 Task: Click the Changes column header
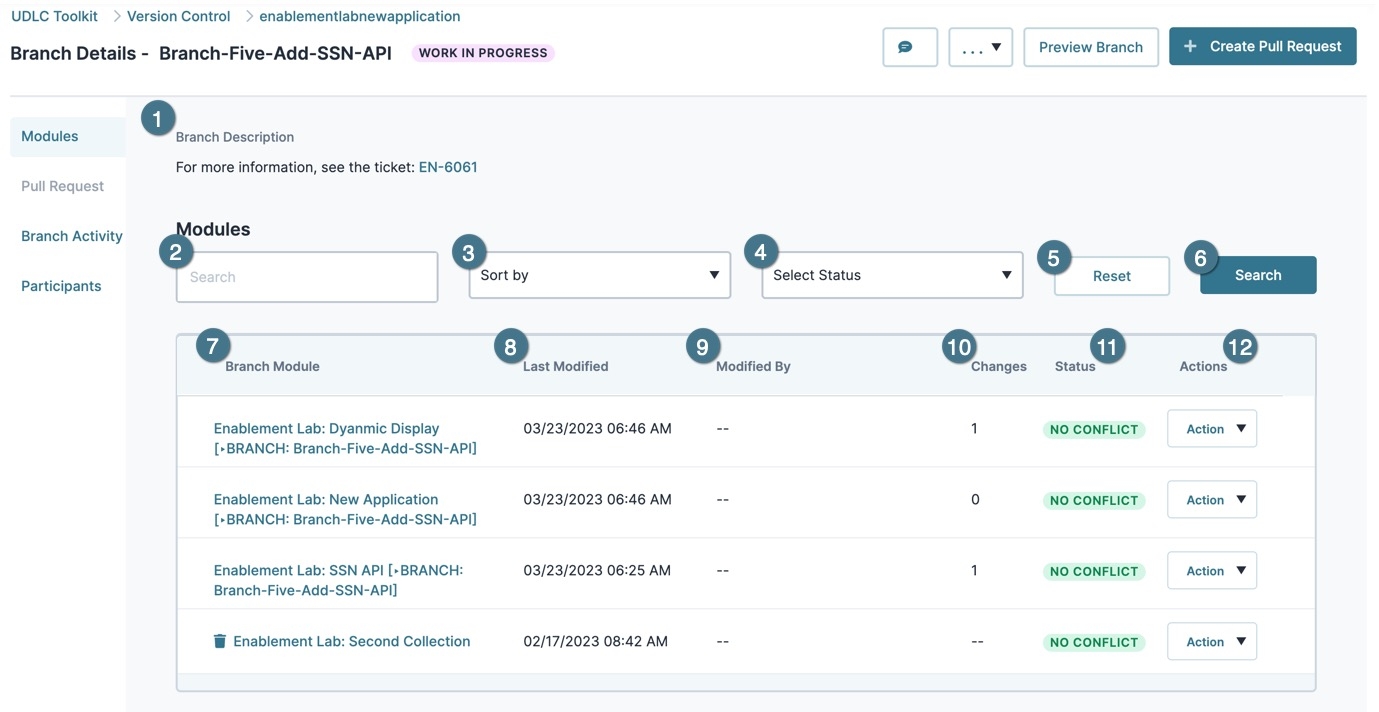pyautogui.click(x=999, y=366)
